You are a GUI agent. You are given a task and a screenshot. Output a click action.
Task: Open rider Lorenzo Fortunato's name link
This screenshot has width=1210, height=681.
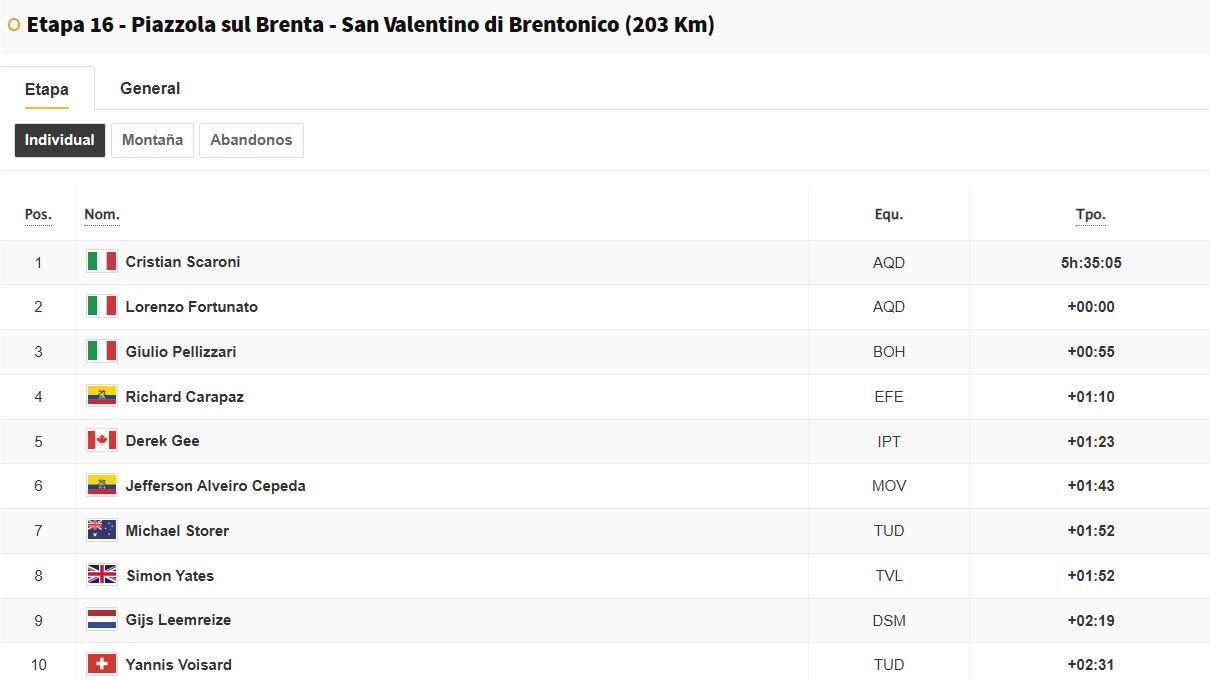191,307
